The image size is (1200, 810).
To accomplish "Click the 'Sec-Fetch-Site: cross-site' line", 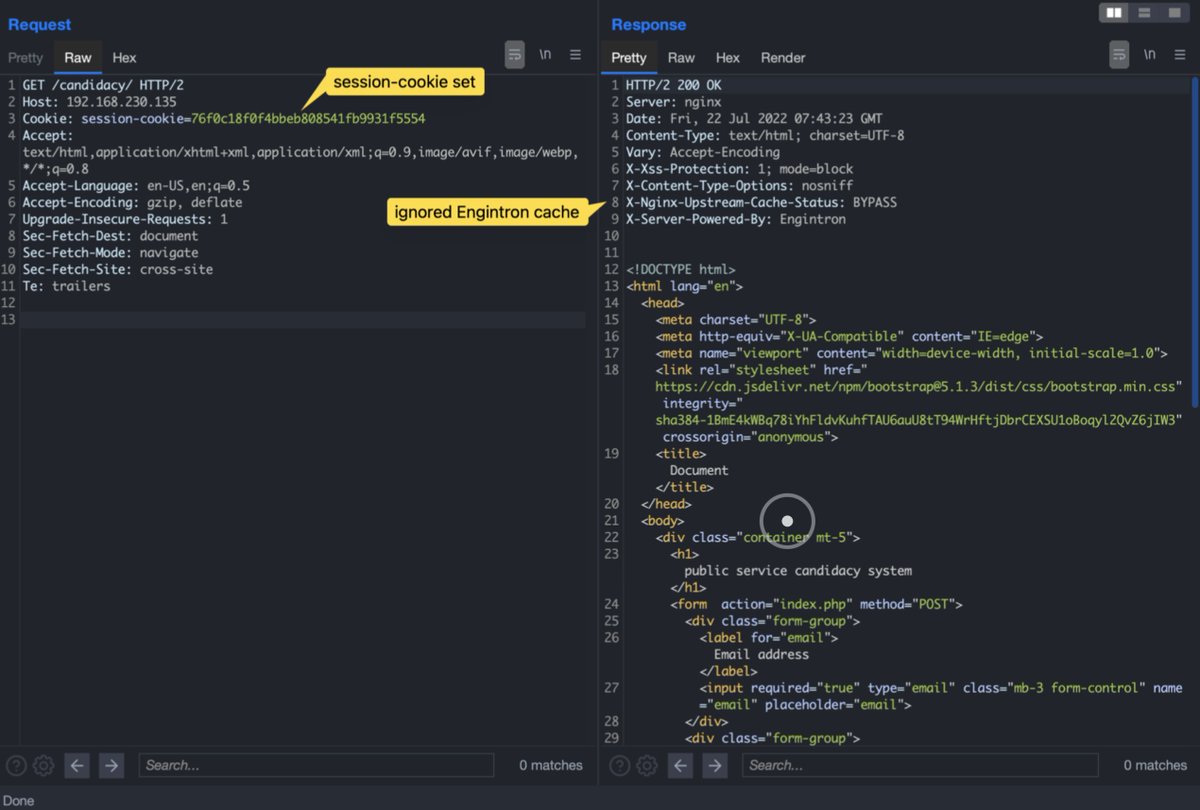I will click(x=117, y=269).
